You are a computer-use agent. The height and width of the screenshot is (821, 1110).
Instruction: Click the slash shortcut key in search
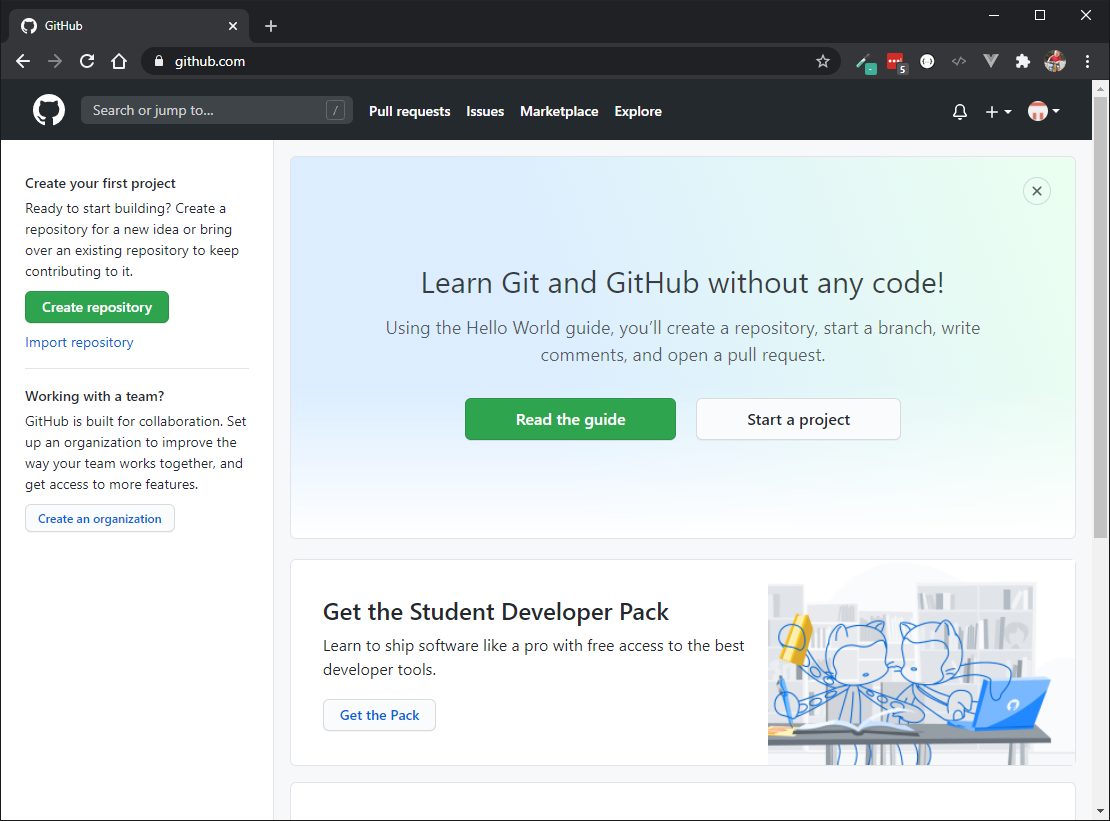(x=336, y=110)
